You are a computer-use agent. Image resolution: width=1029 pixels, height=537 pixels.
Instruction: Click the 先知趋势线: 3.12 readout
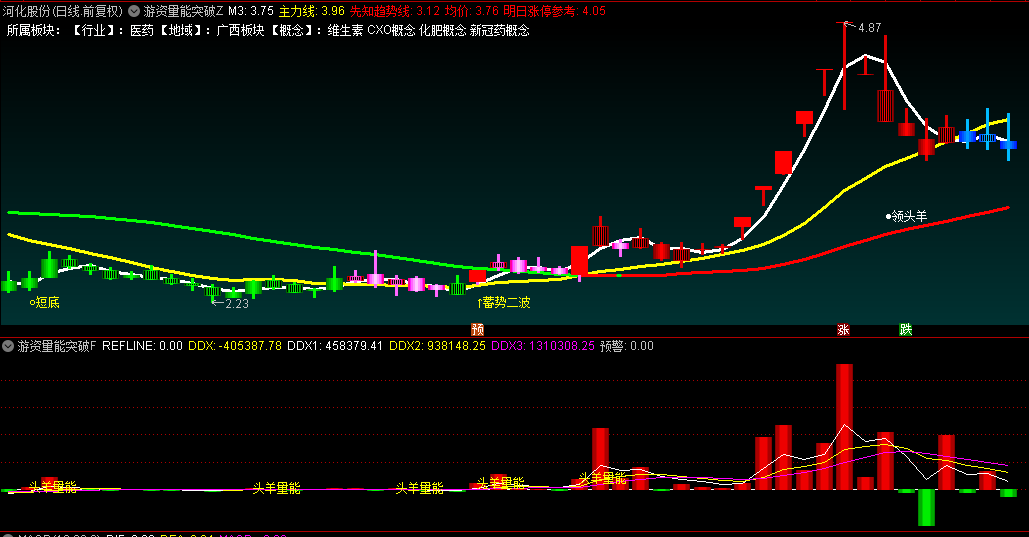[x=394, y=11]
